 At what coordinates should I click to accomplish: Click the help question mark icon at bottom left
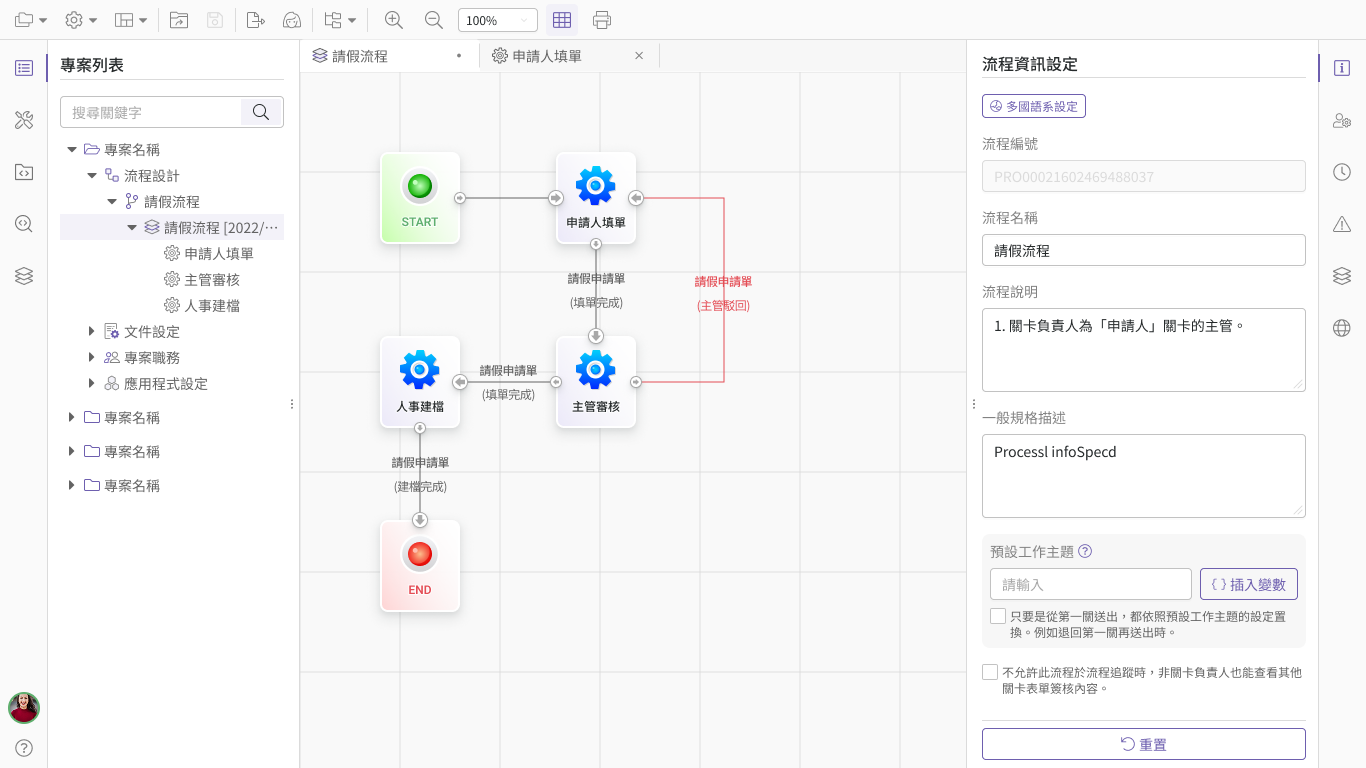(x=24, y=748)
